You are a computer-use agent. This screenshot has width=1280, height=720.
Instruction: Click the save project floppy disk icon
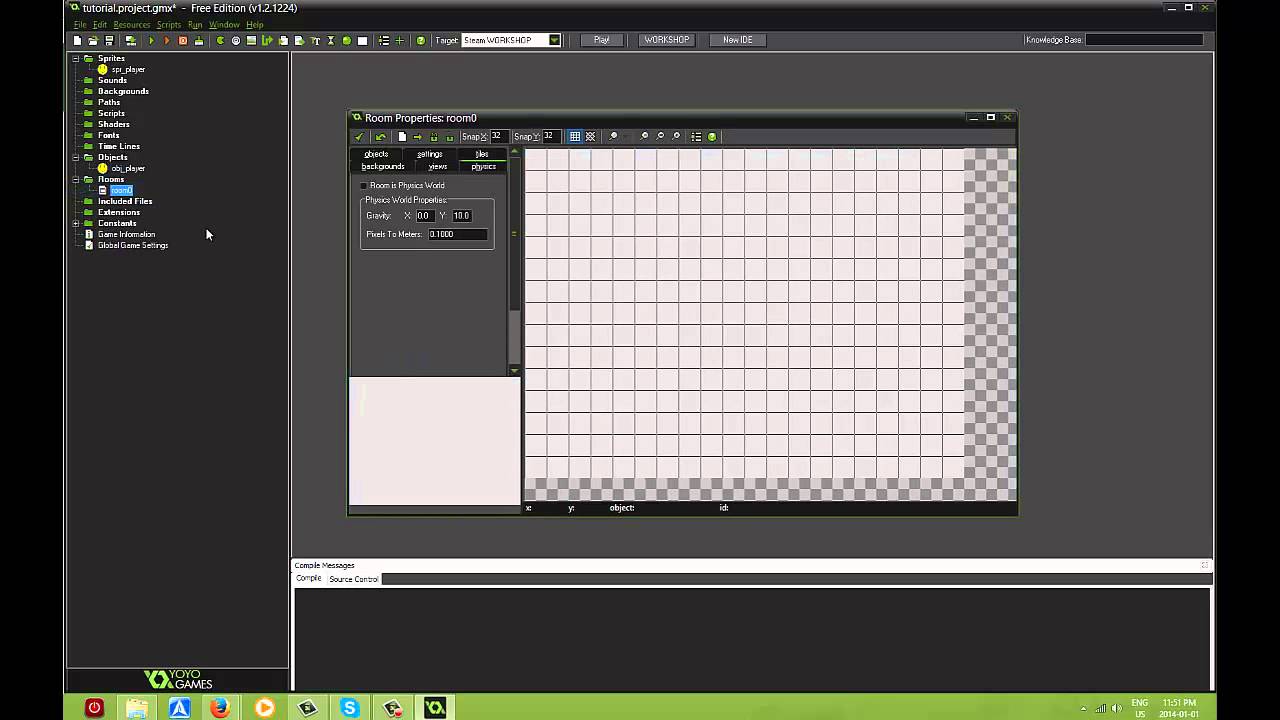109,40
